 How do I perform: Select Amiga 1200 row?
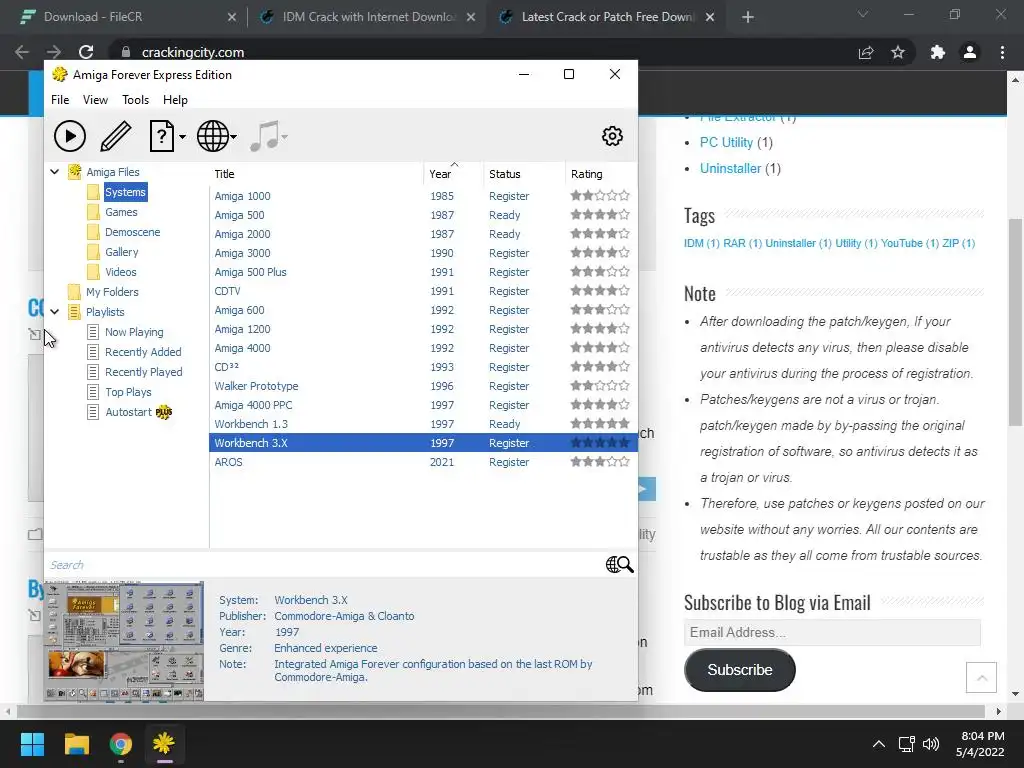[x=423, y=329]
